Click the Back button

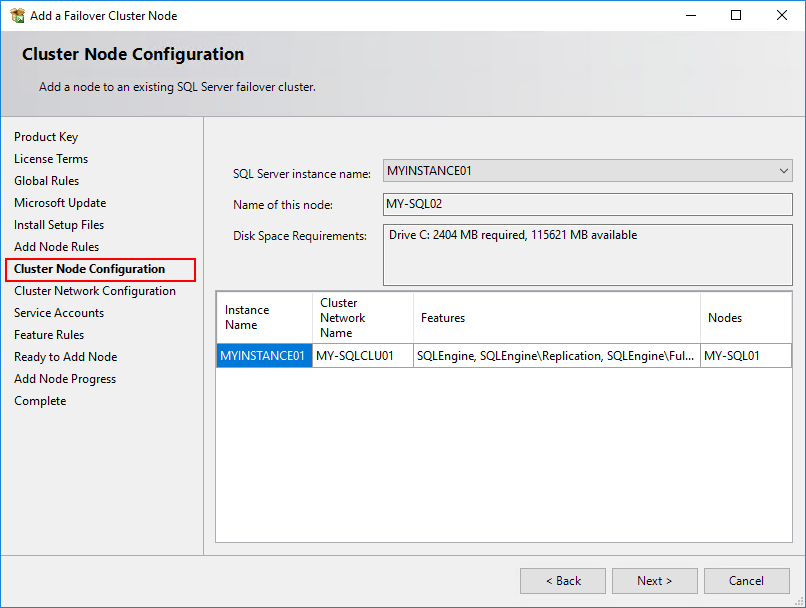point(563,581)
